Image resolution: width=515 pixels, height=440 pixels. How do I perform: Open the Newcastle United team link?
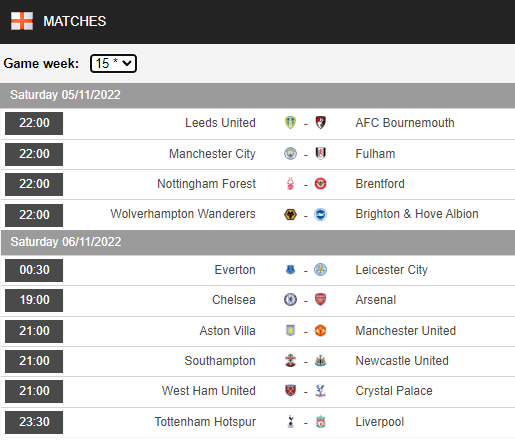[x=402, y=361]
